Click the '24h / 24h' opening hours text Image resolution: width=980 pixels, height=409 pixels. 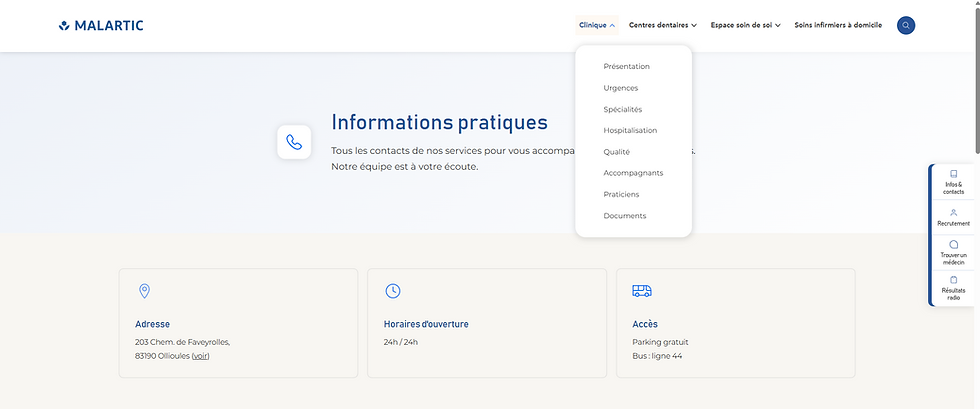pyautogui.click(x=401, y=342)
